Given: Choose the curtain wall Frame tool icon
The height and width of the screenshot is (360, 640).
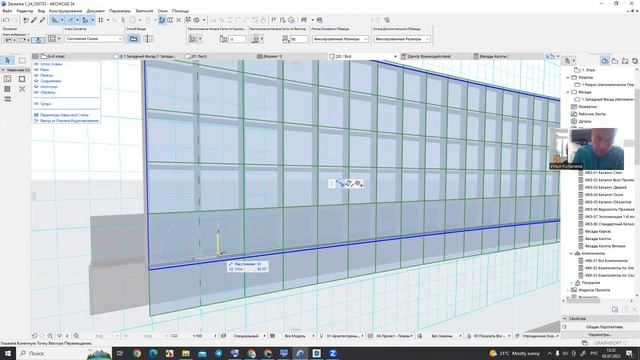Looking at the screenshot, I should tap(22, 79).
